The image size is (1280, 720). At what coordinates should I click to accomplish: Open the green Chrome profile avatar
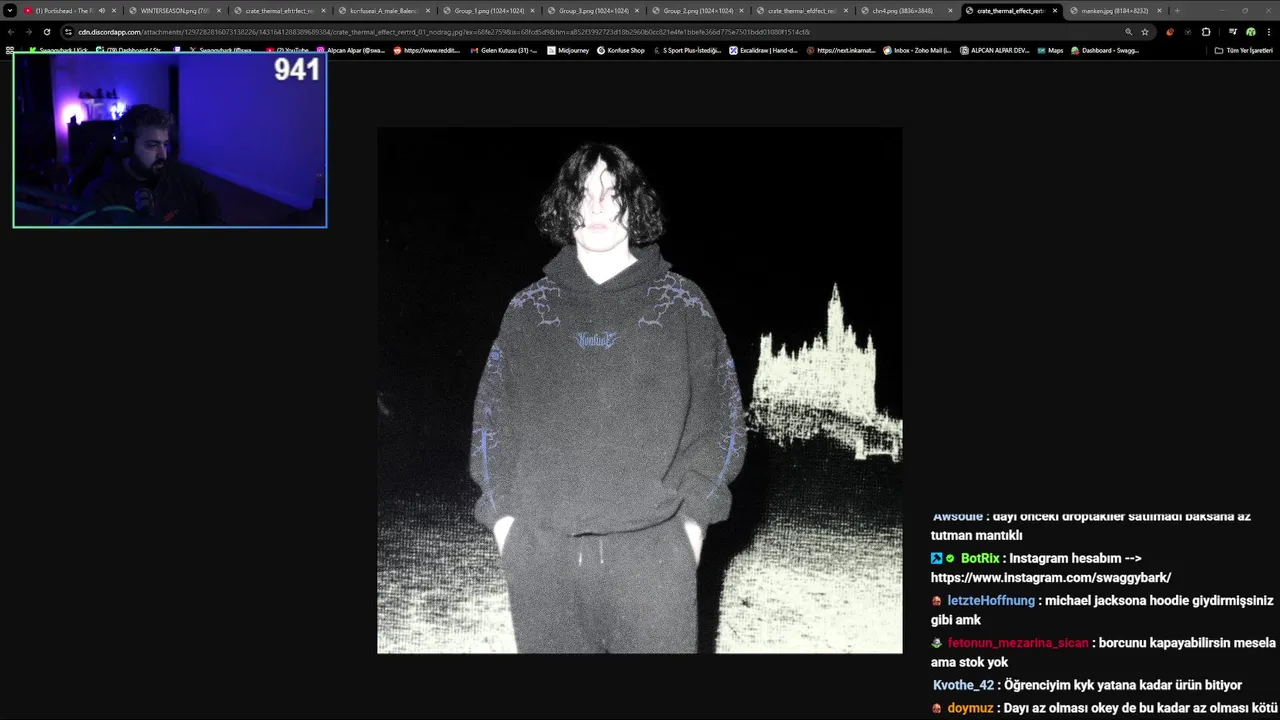point(1250,32)
